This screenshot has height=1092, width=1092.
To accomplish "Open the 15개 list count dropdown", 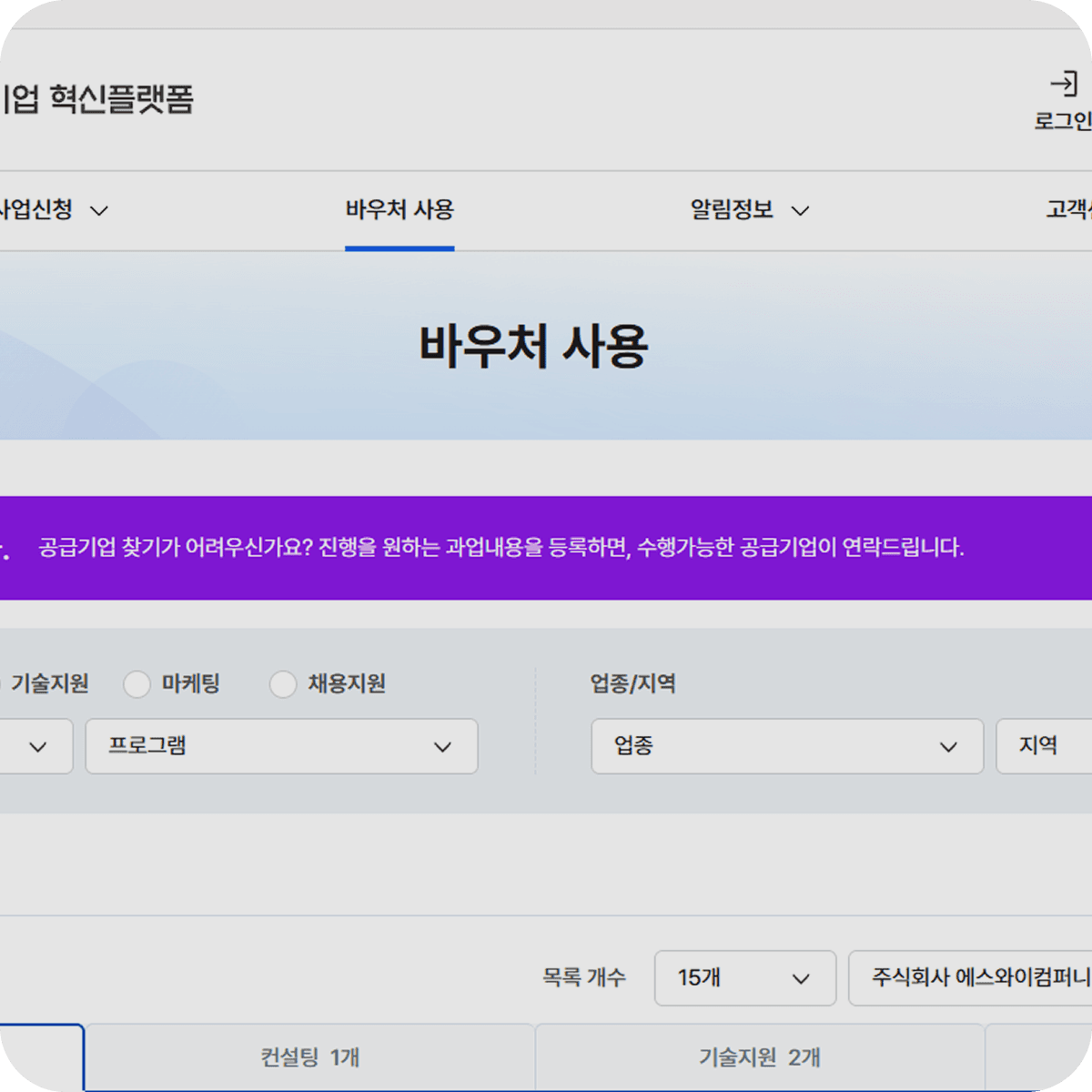I will 745,978.
